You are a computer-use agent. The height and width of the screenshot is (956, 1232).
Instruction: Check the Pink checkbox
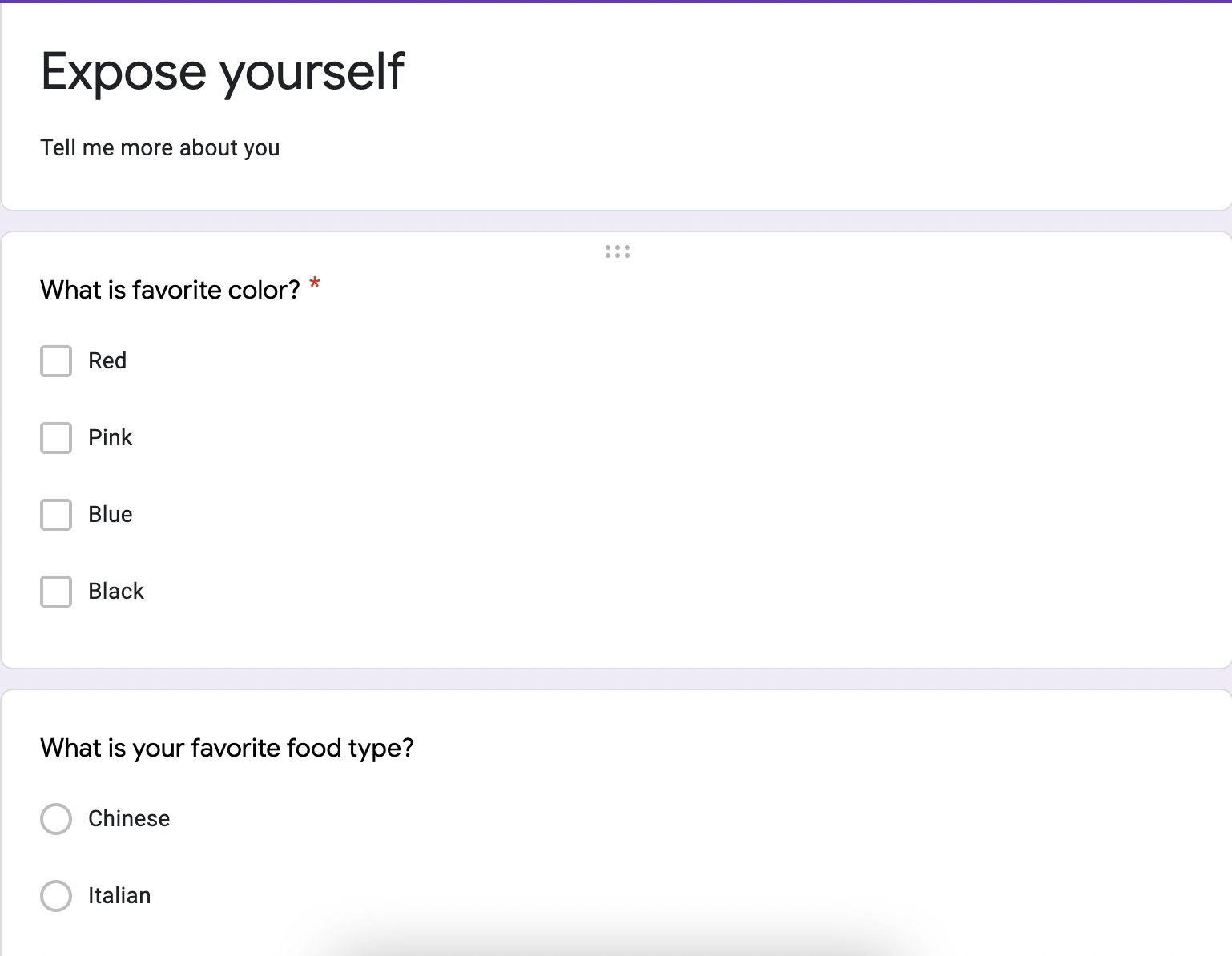(55, 438)
